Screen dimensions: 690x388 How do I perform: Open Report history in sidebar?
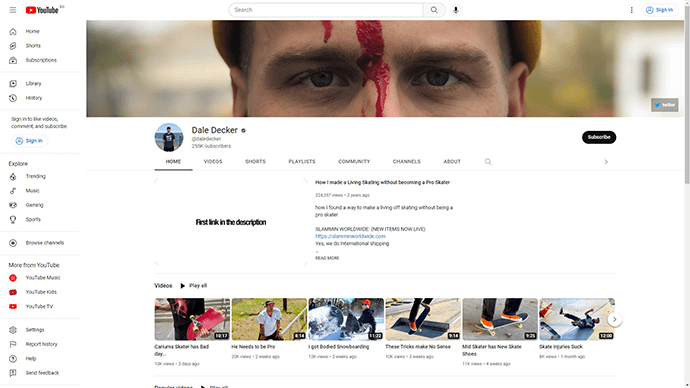(x=40, y=344)
